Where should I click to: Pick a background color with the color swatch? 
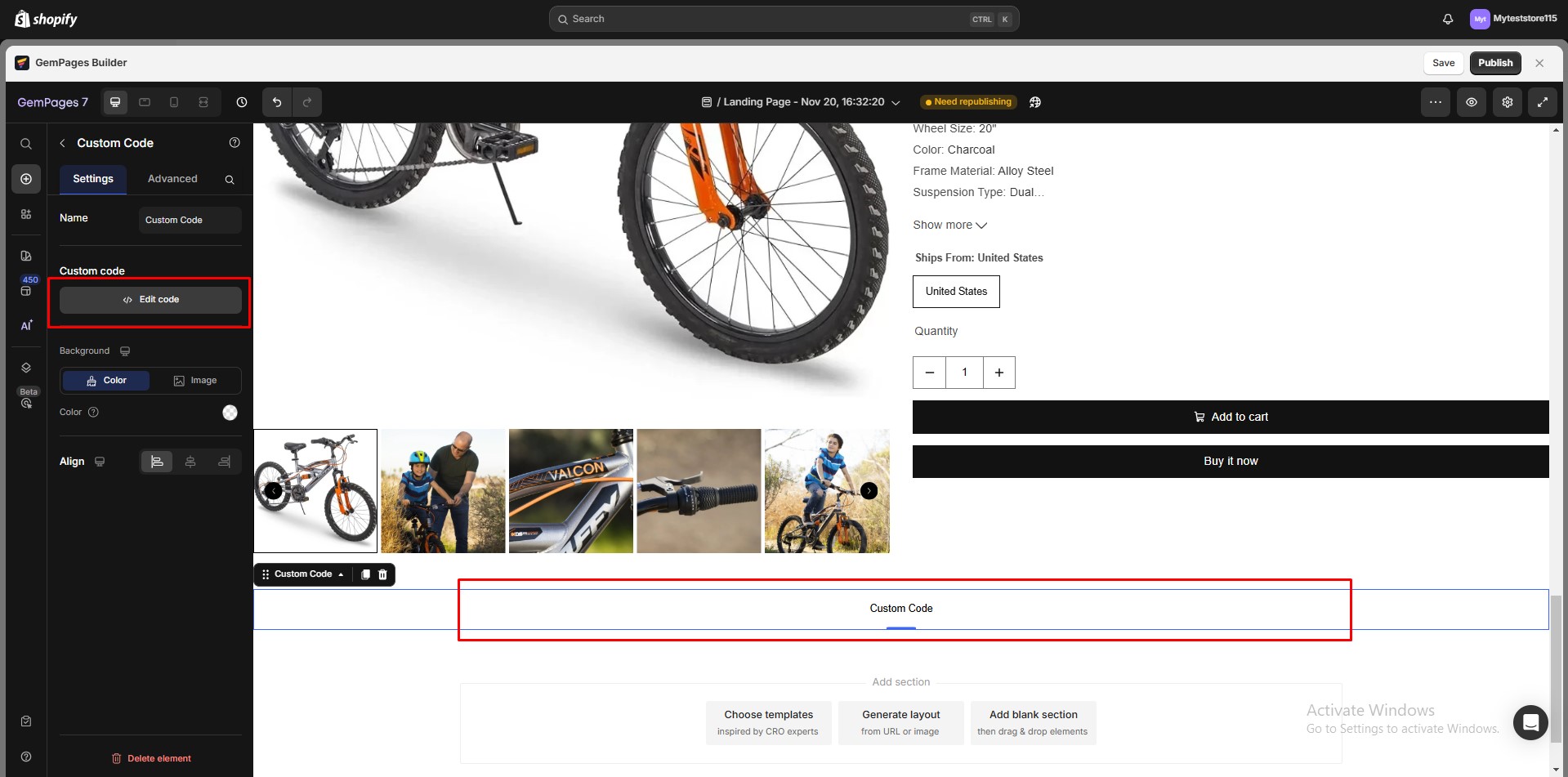(x=230, y=412)
